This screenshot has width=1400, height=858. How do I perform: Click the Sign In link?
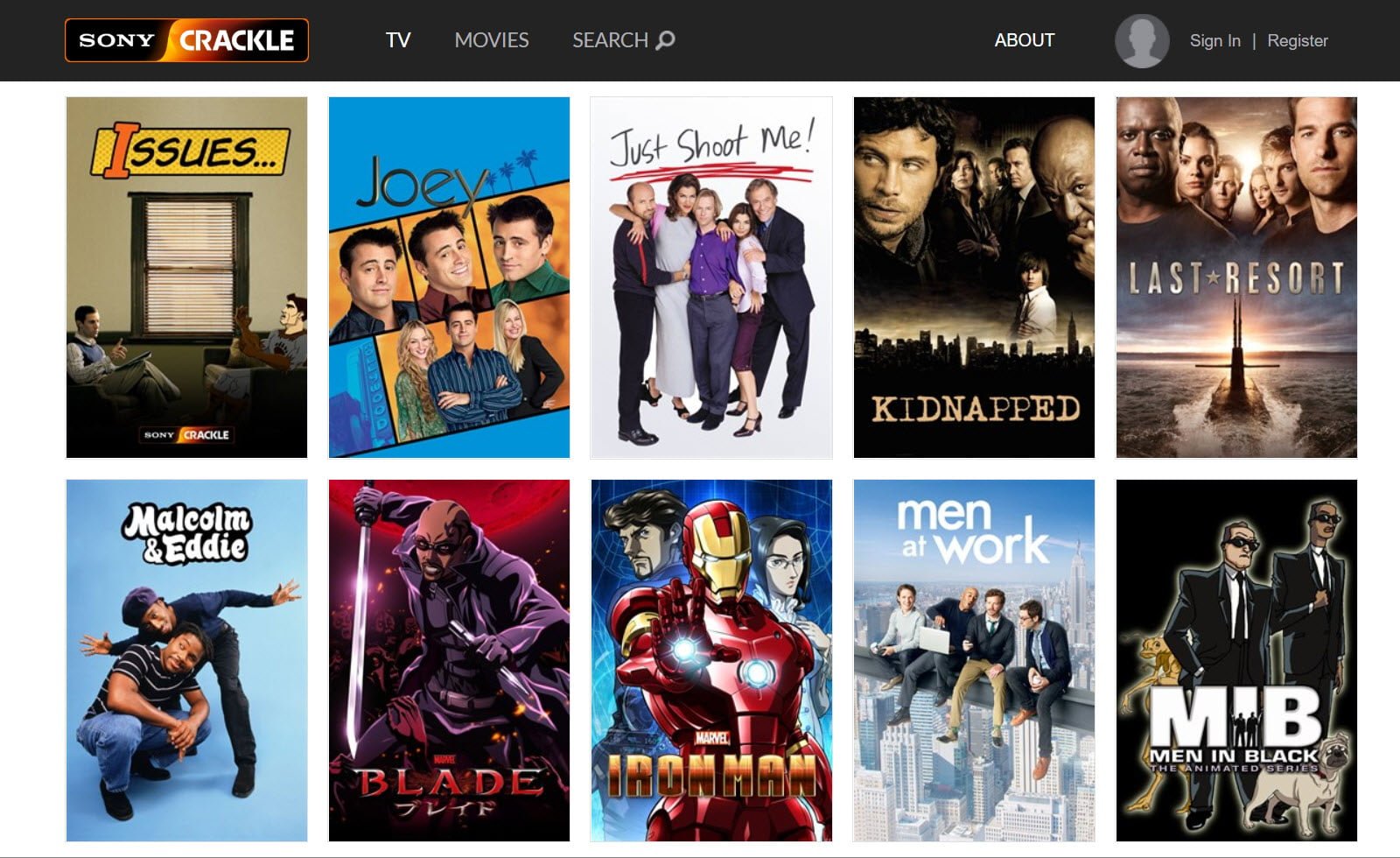[1214, 40]
